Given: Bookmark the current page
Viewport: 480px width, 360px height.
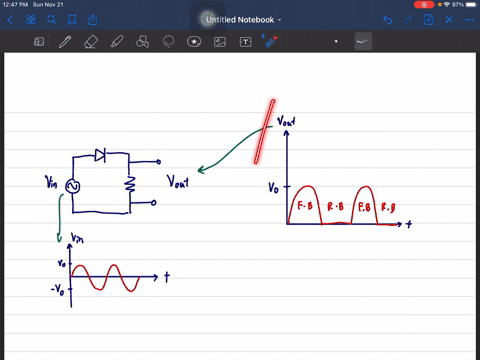Looking at the screenshot, I should (x=72, y=20).
